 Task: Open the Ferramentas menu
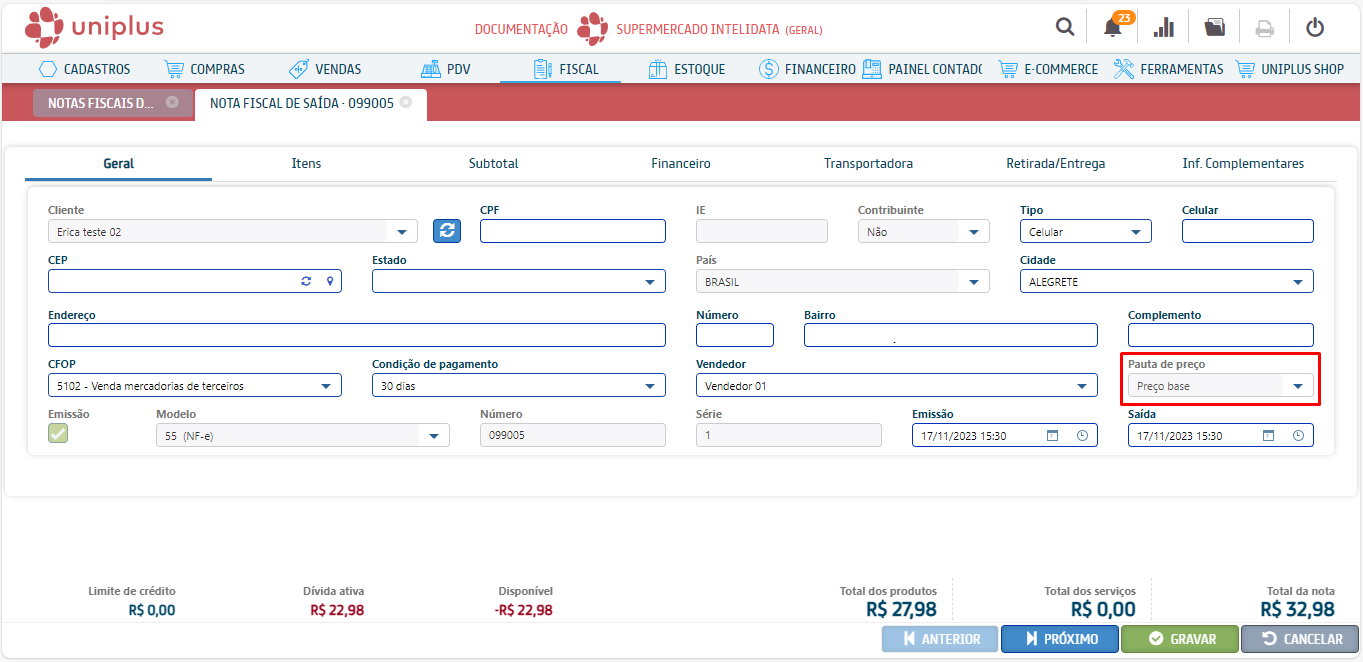point(1168,69)
